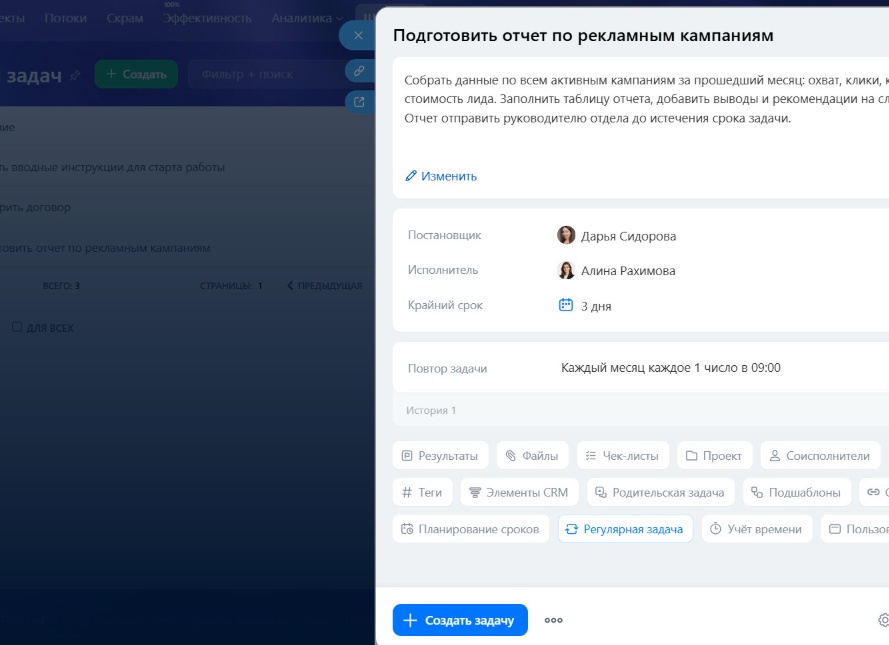Add Теги to the task
This screenshot has height=645, width=889.
(422, 493)
